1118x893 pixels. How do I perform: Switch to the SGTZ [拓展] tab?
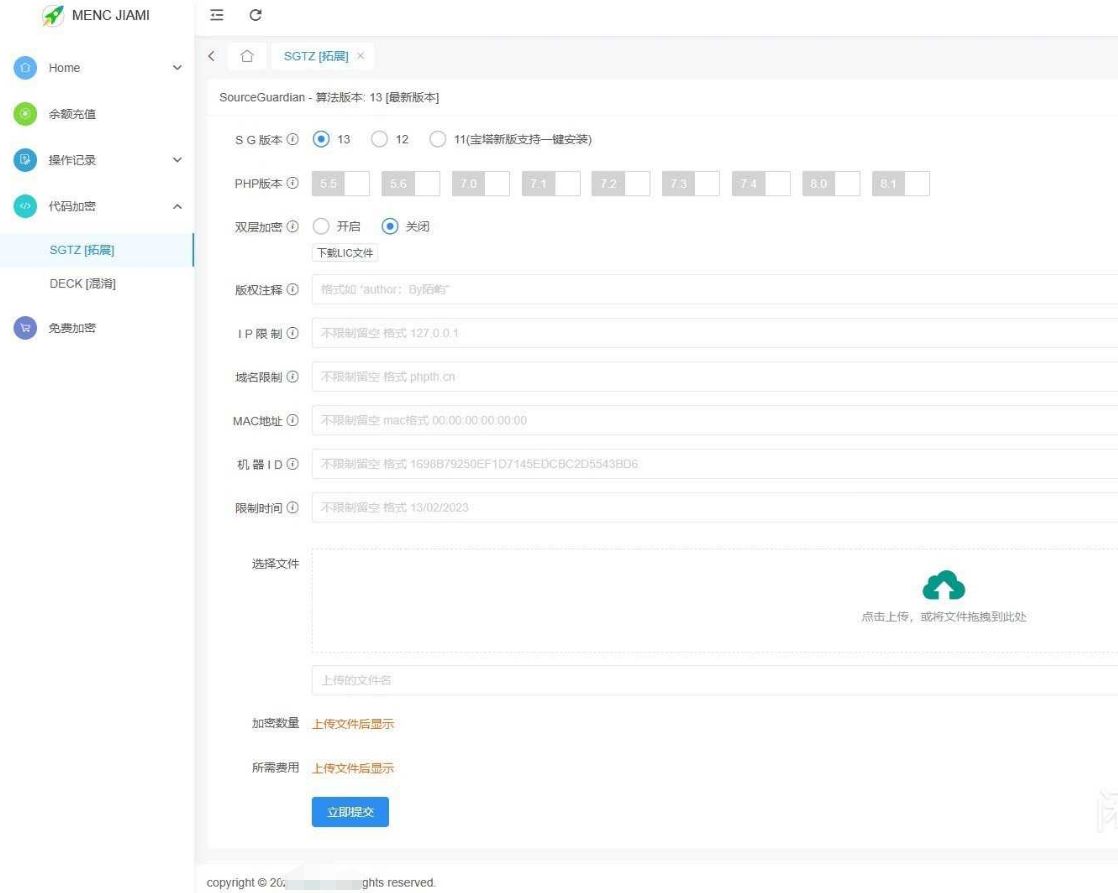tap(316, 56)
